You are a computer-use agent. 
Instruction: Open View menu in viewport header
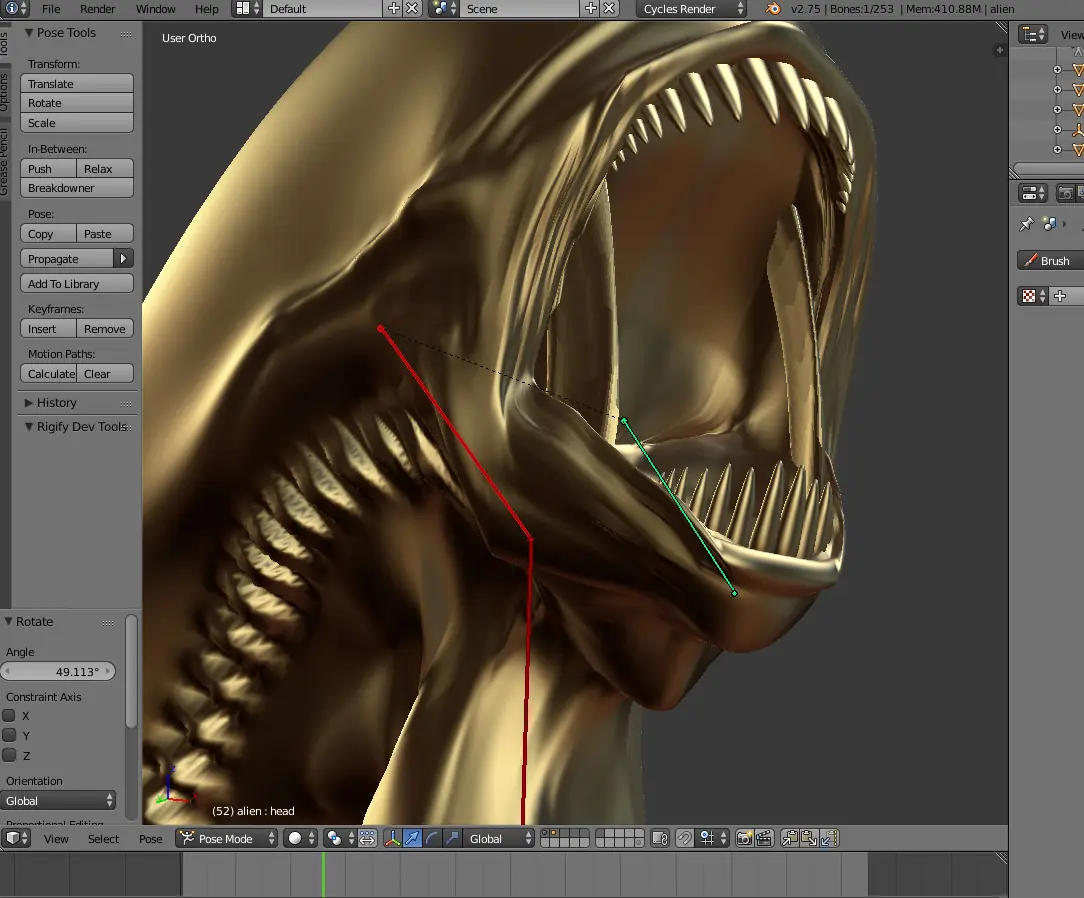pos(56,839)
